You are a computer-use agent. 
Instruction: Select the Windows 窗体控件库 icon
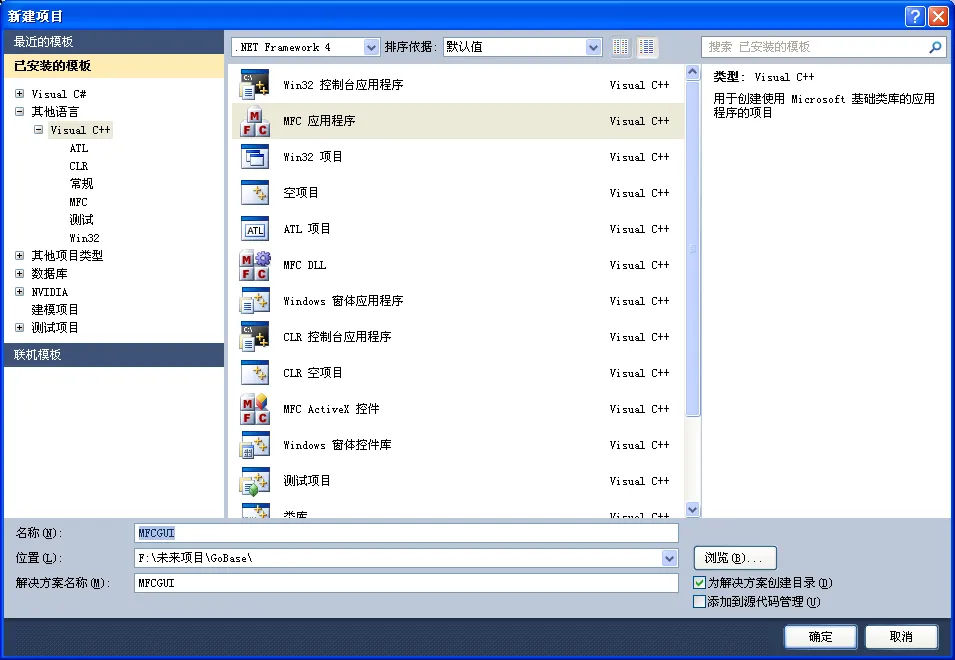(x=255, y=444)
